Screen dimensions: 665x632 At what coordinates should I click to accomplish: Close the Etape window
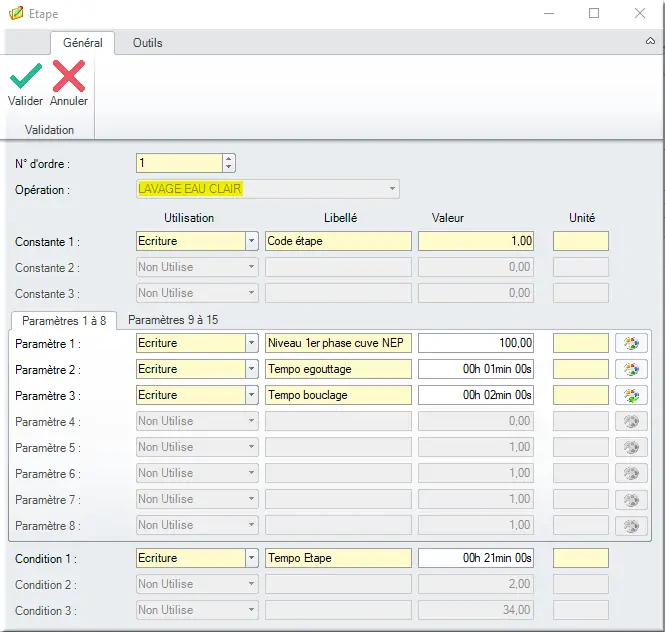coord(640,13)
